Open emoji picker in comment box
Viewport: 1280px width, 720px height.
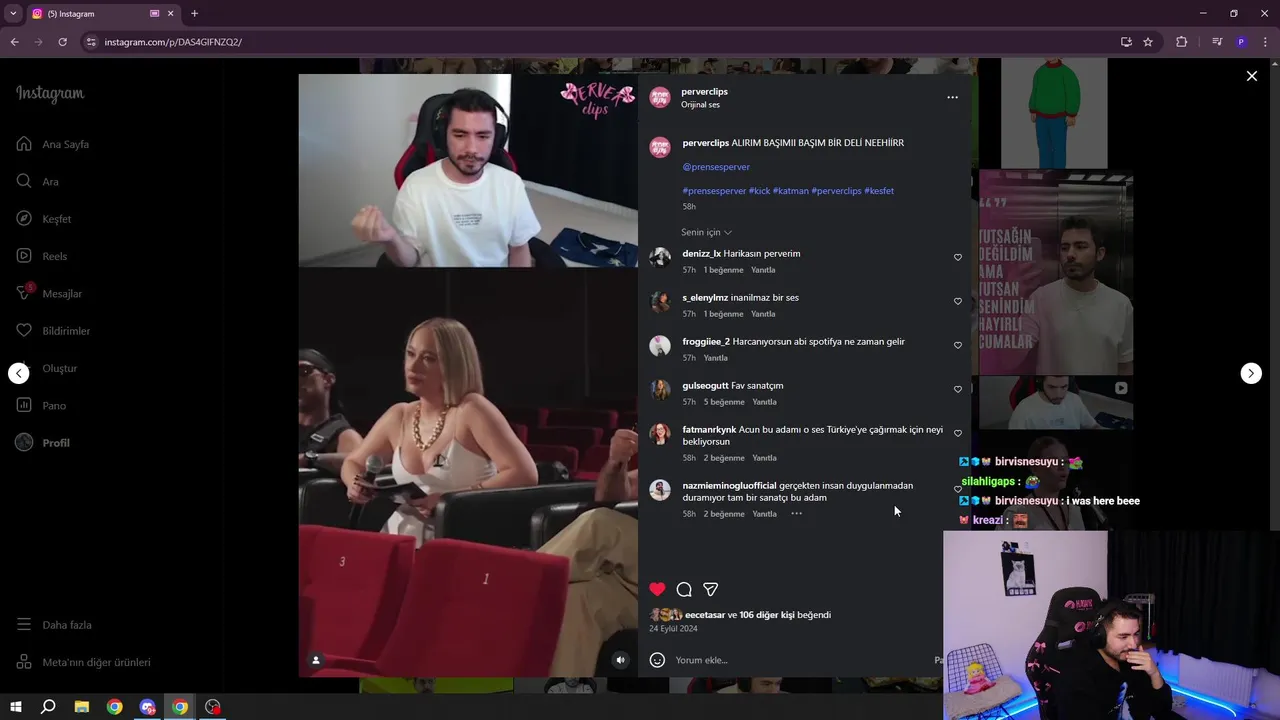point(657,660)
